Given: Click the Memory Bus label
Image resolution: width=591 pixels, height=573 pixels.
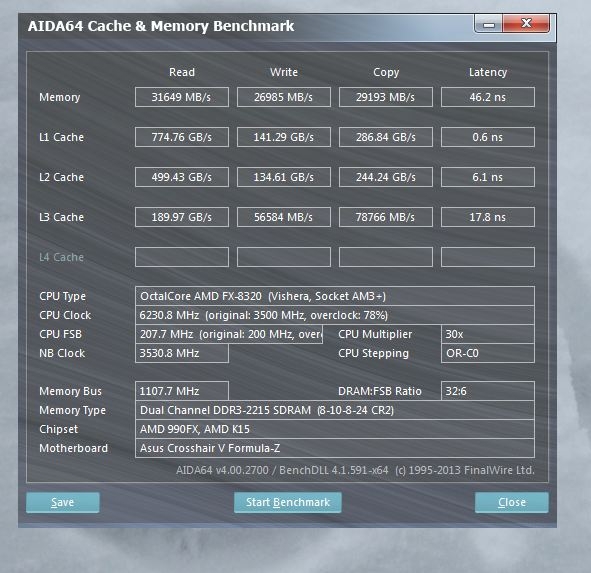Looking at the screenshot, I should (x=70, y=391).
